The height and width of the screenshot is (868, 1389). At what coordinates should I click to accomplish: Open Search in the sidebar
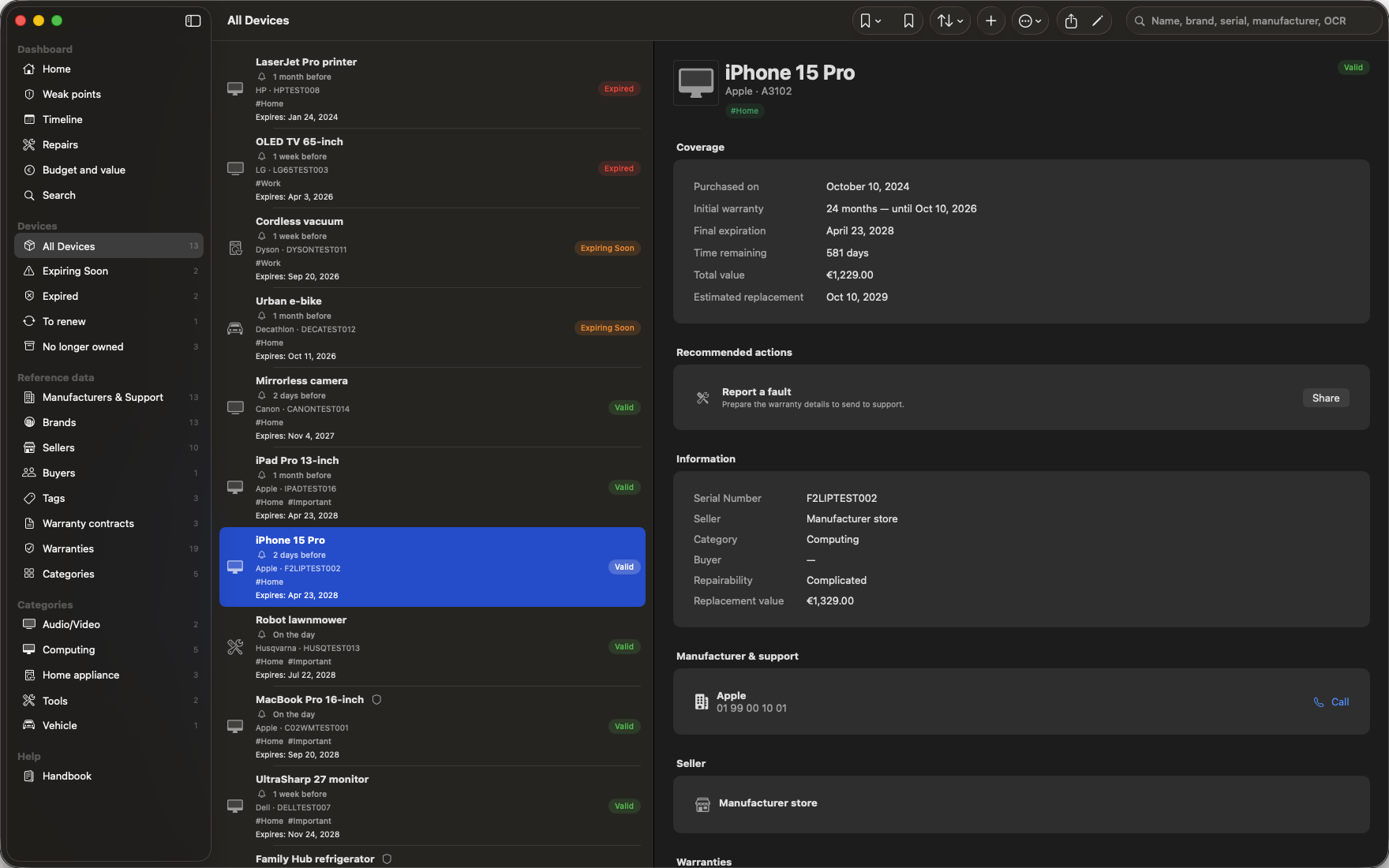(109, 196)
